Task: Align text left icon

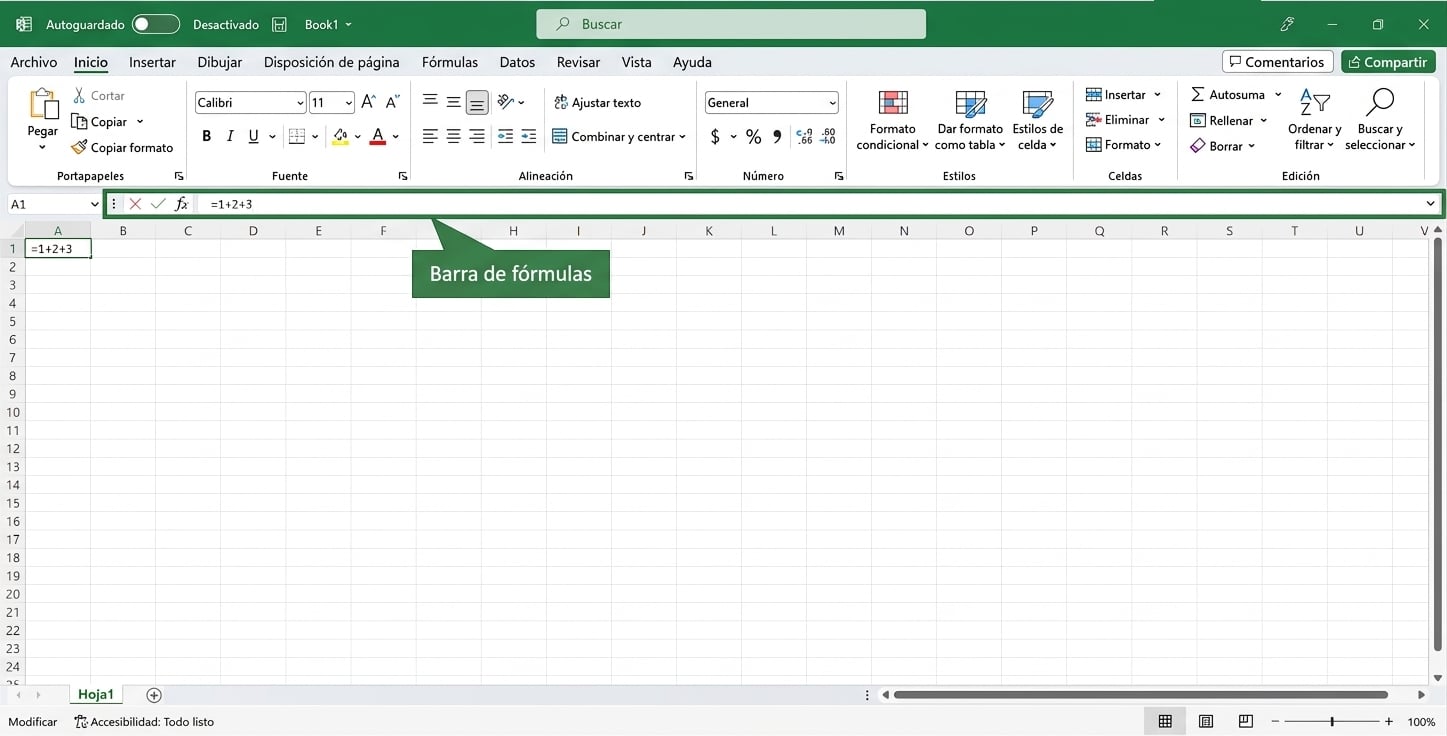Action: pyautogui.click(x=430, y=136)
